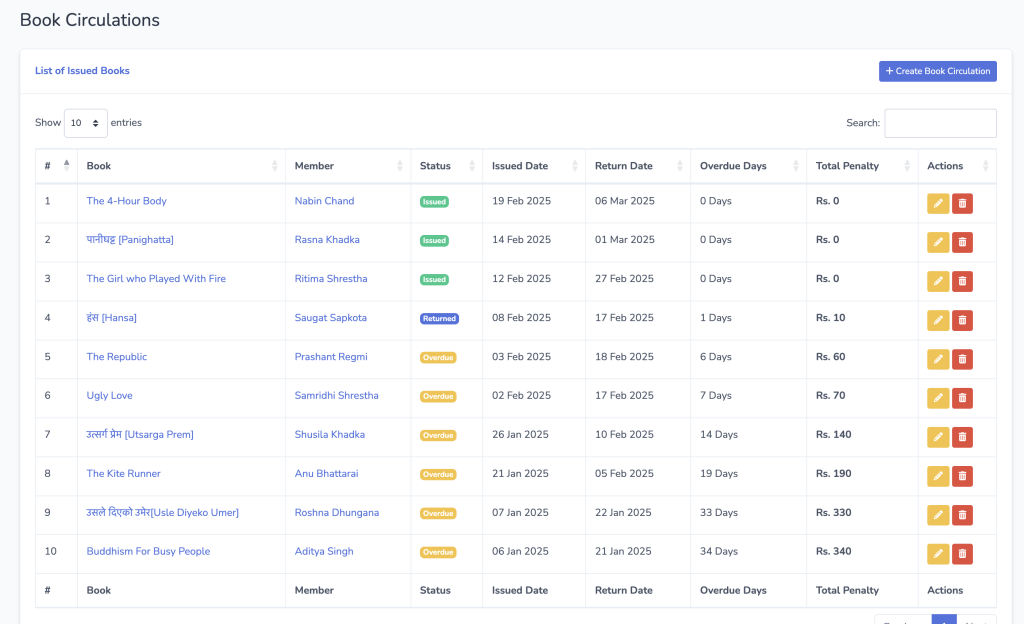Edit Buddhism For Busy People circulation

[938, 554]
